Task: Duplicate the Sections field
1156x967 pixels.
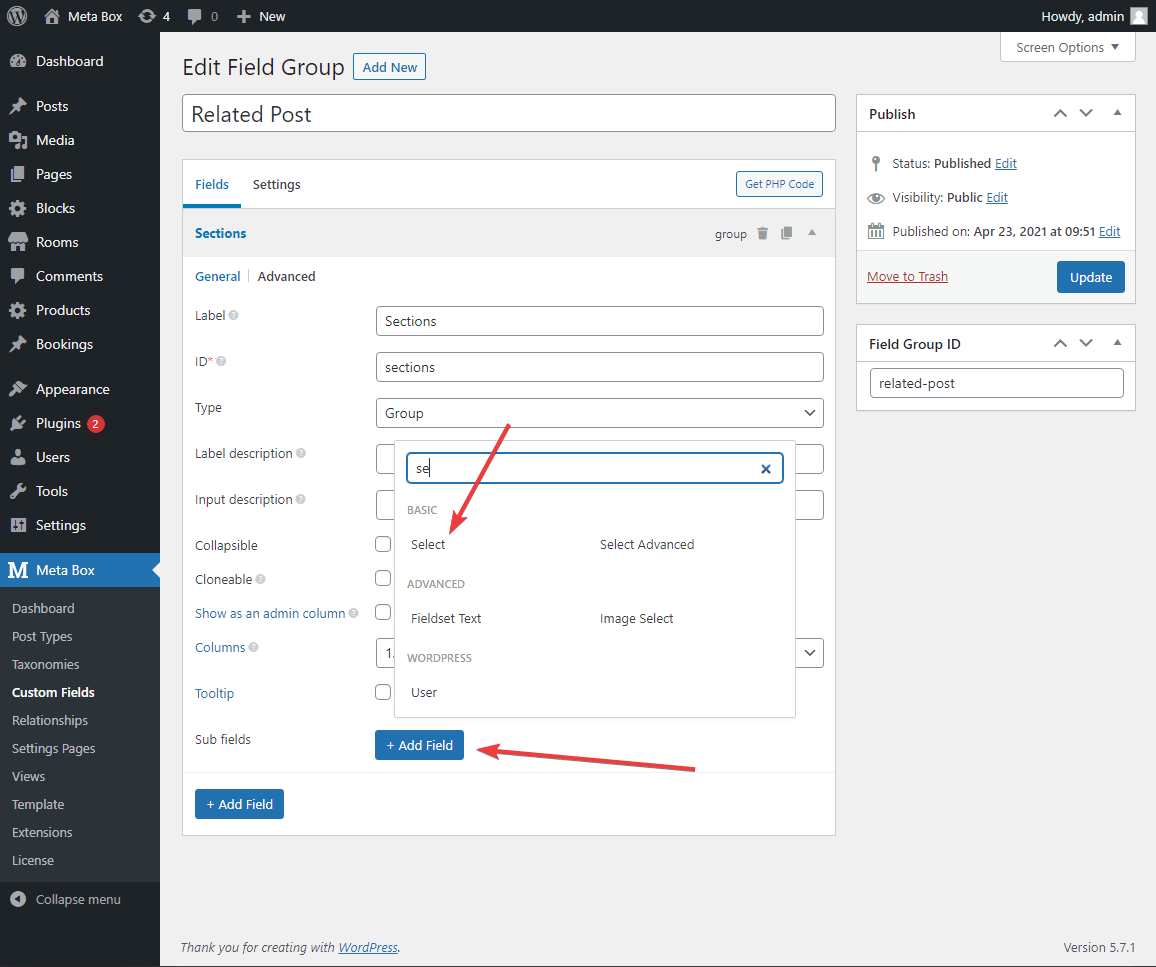Action: click(x=786, y=233)
